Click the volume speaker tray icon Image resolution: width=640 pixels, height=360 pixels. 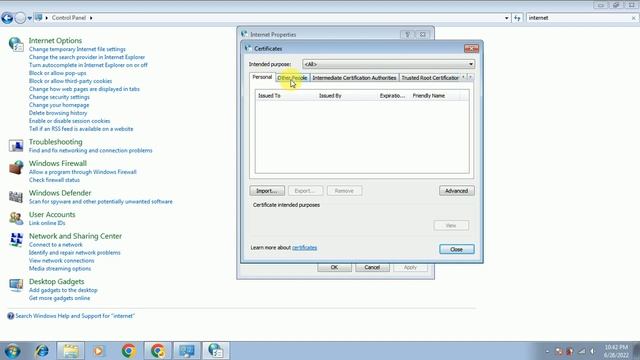[x=592, y=351]
